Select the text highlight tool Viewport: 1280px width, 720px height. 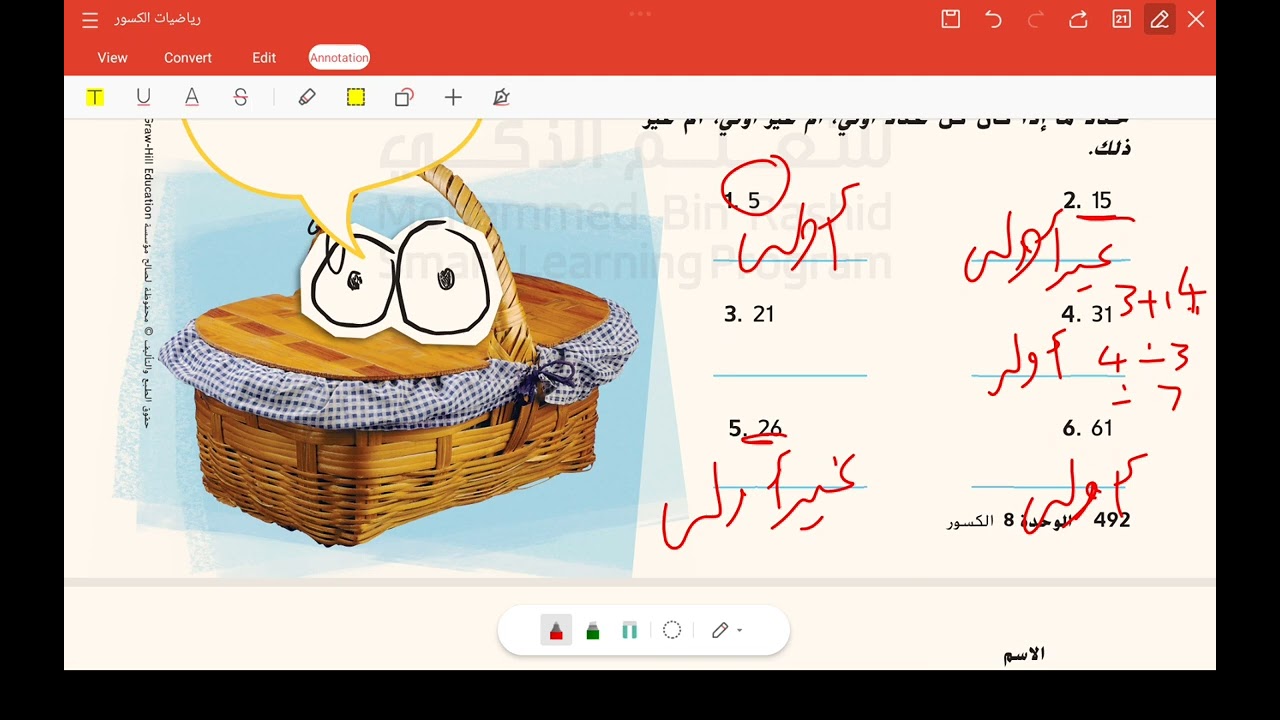click(x=94, y=97)
